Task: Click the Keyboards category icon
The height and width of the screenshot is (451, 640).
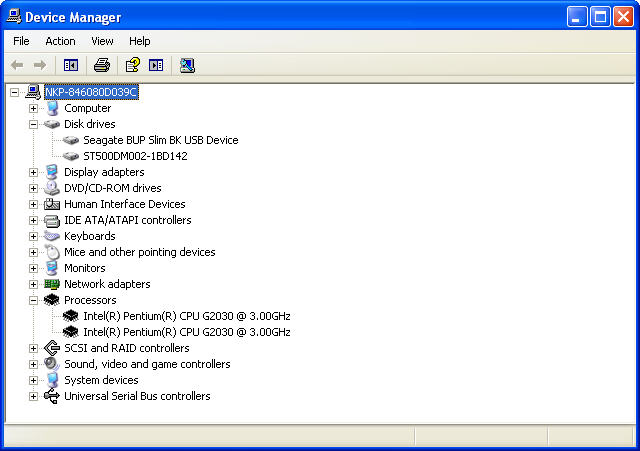Action: point(52,236)
